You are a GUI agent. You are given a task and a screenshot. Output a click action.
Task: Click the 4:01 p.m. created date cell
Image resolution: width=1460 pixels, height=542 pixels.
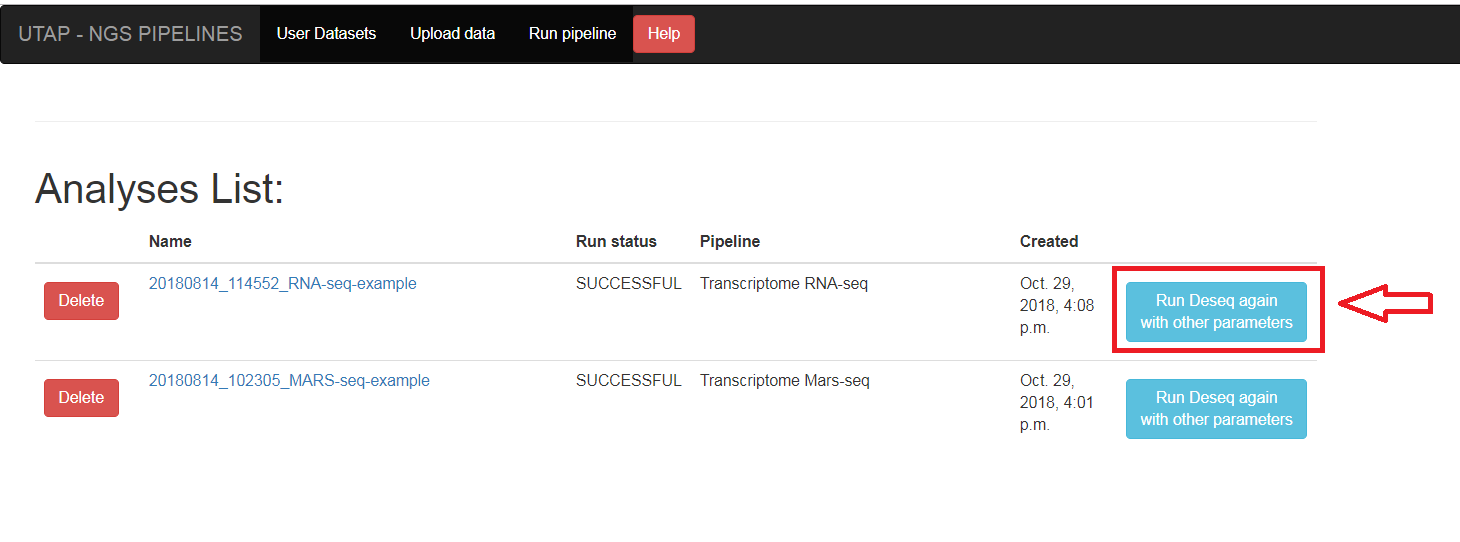pyautogui.click(x=1045, y=402)
